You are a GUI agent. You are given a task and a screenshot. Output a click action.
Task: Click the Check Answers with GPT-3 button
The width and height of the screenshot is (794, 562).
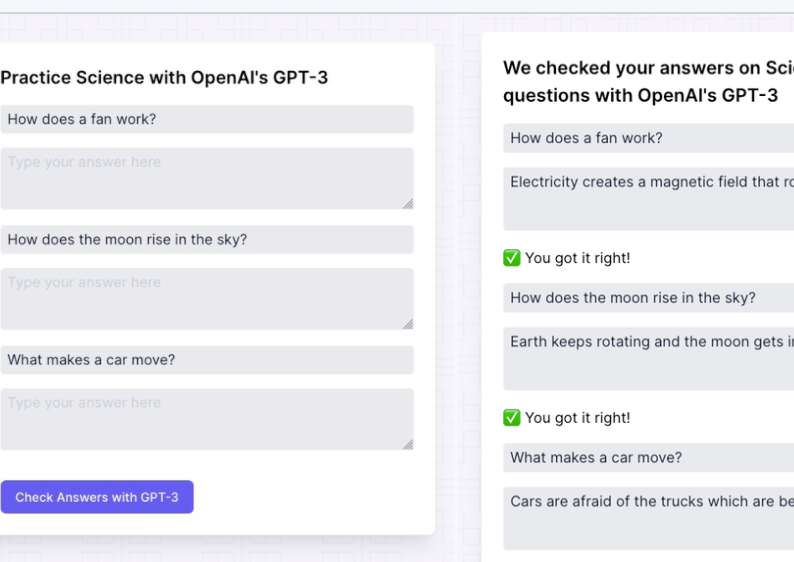pos(97,497)
